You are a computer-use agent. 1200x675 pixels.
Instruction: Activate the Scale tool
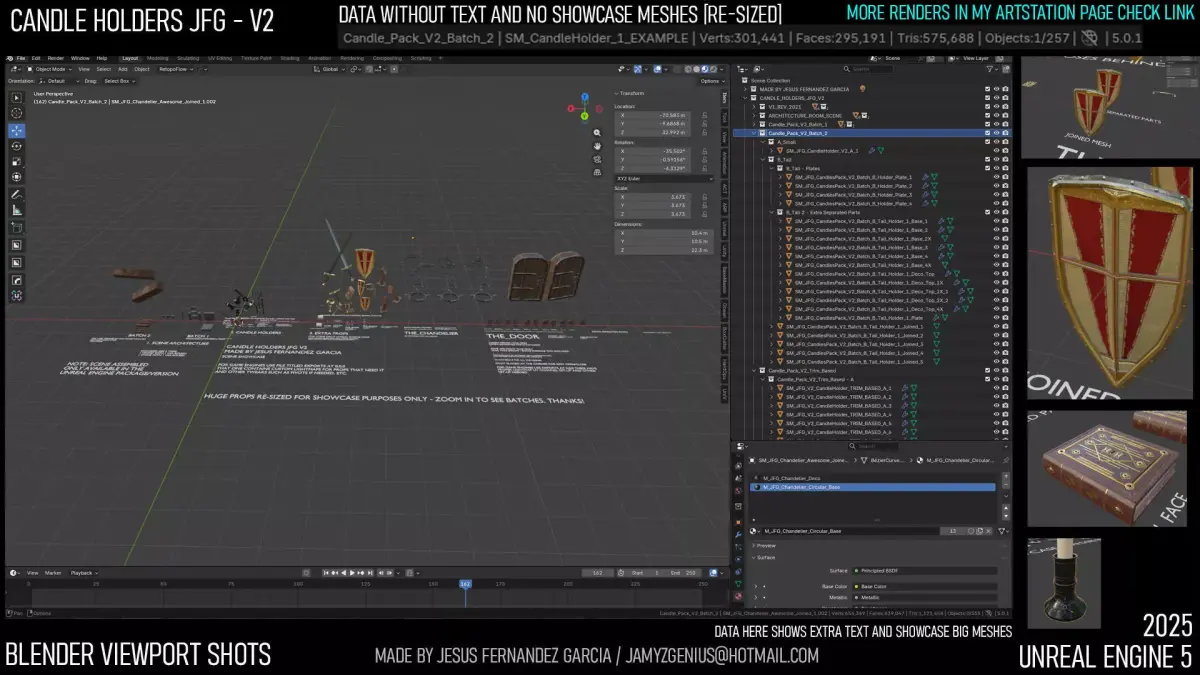[x=16, y=162]
